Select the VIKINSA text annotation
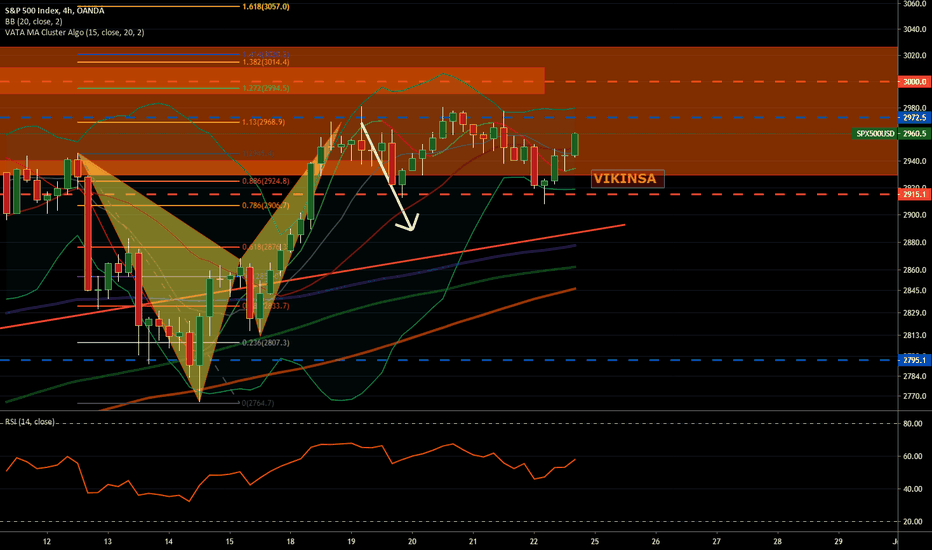This screenshot has height=550, width=932. pyautogui.click(x=628, y=178)
